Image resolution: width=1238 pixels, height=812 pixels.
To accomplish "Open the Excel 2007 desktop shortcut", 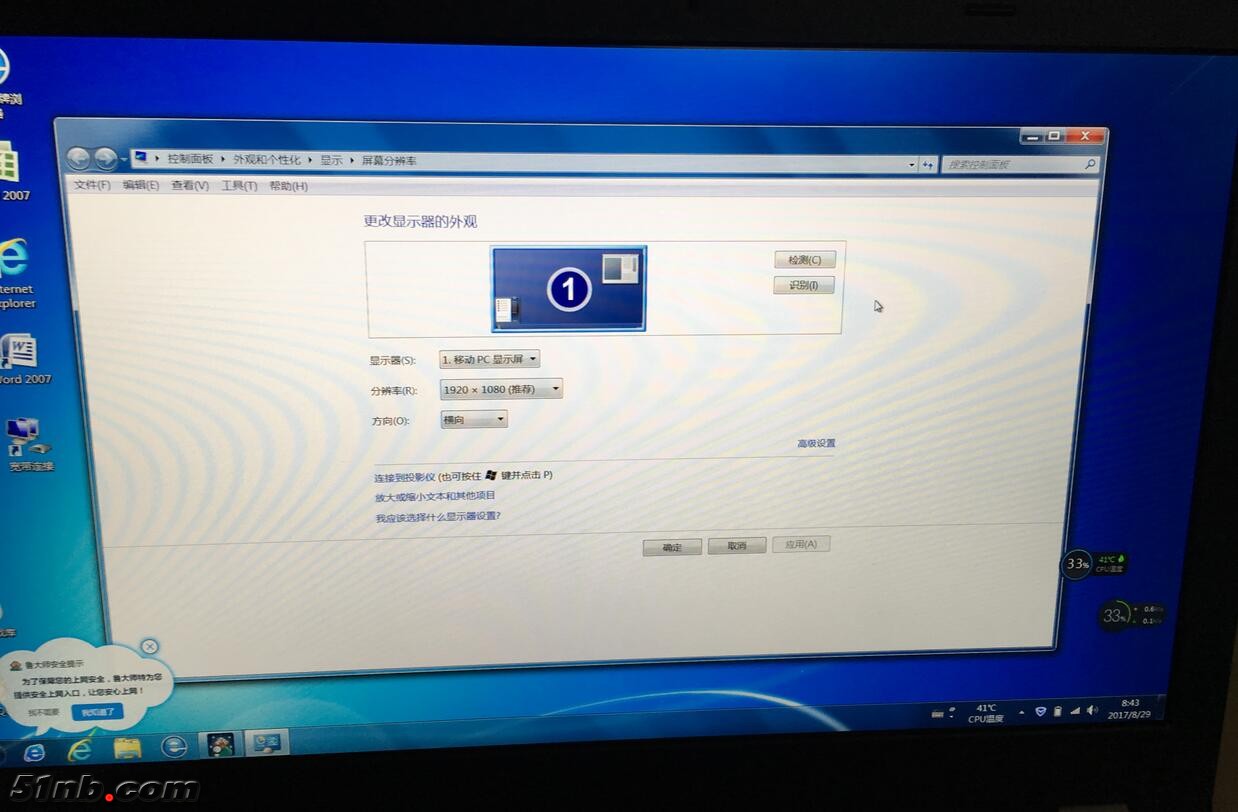I will pyautogui.click(x=12, y=170).
